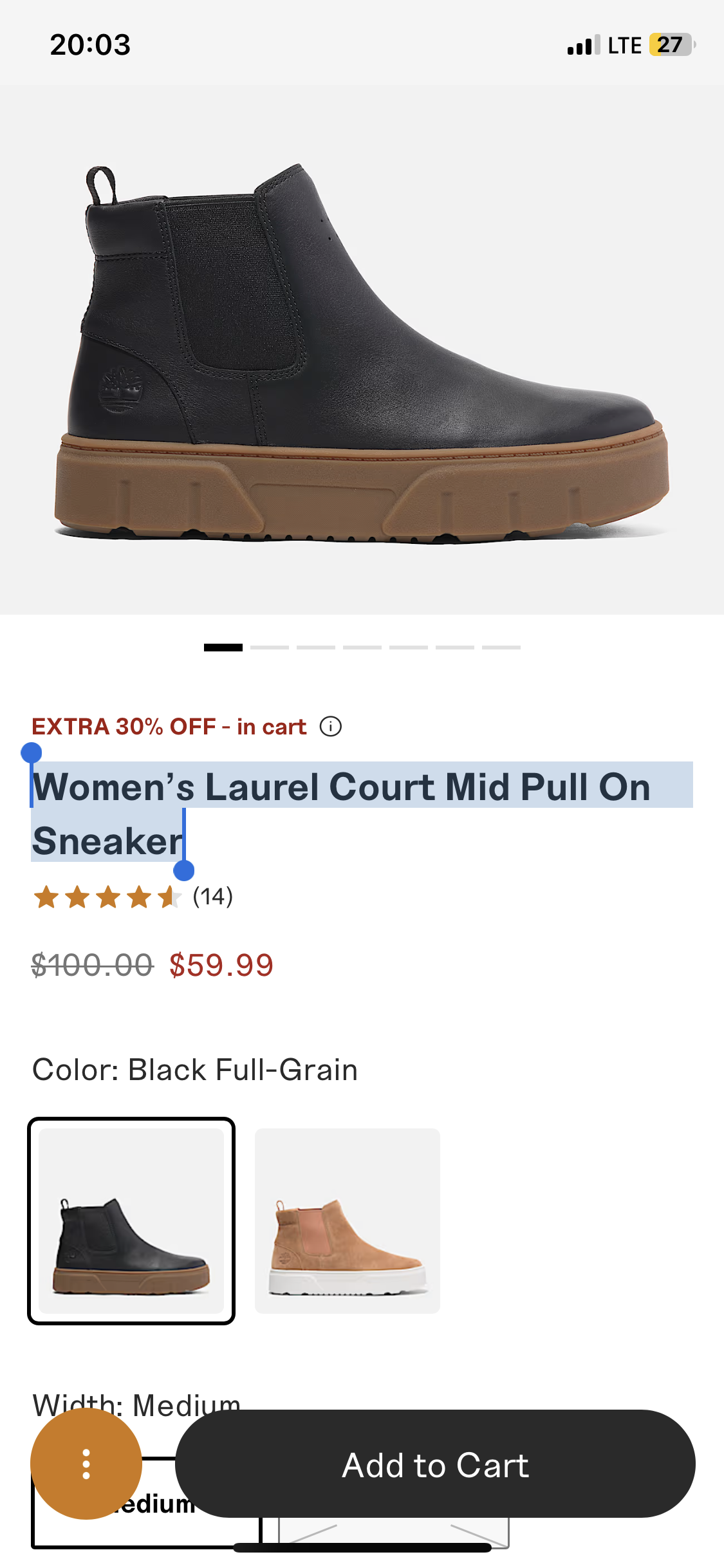Go to the second image indicator
The width and height of the screenshot is (724, 1568).
point(270,647)
